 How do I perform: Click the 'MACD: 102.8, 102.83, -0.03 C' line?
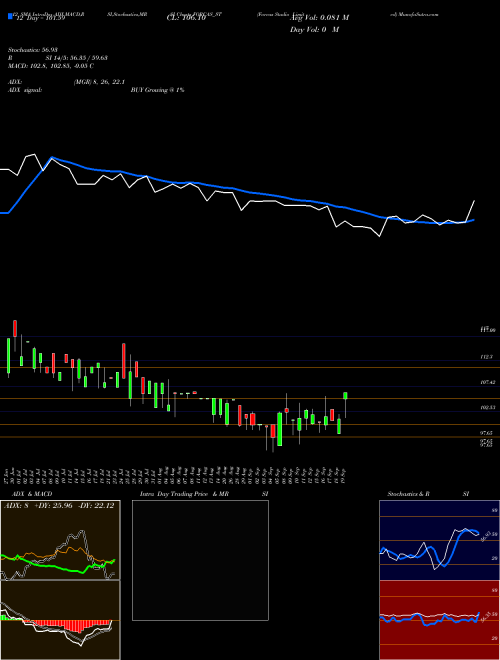(51, 66)
